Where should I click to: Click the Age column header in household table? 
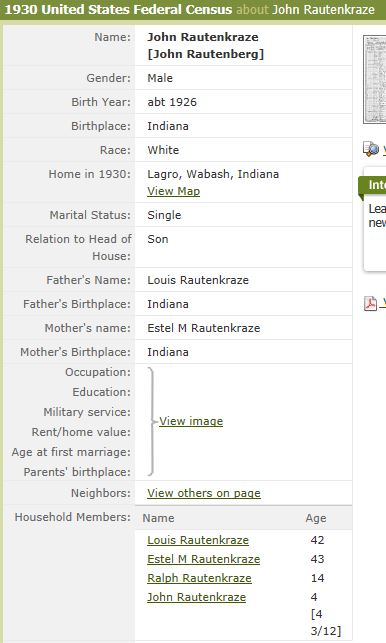point(316,518)
